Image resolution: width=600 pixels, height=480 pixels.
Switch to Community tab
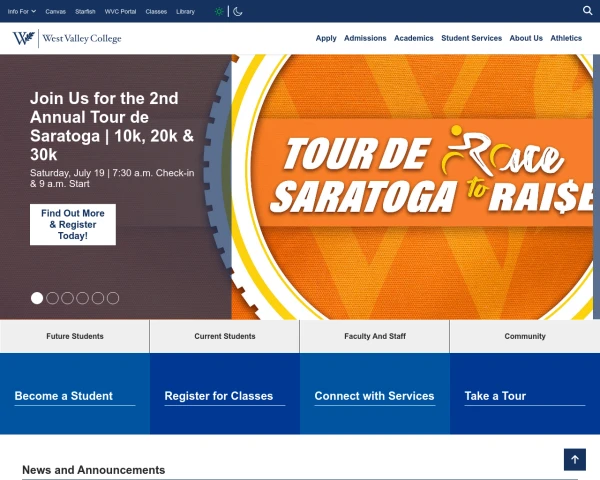click(525, 336)
